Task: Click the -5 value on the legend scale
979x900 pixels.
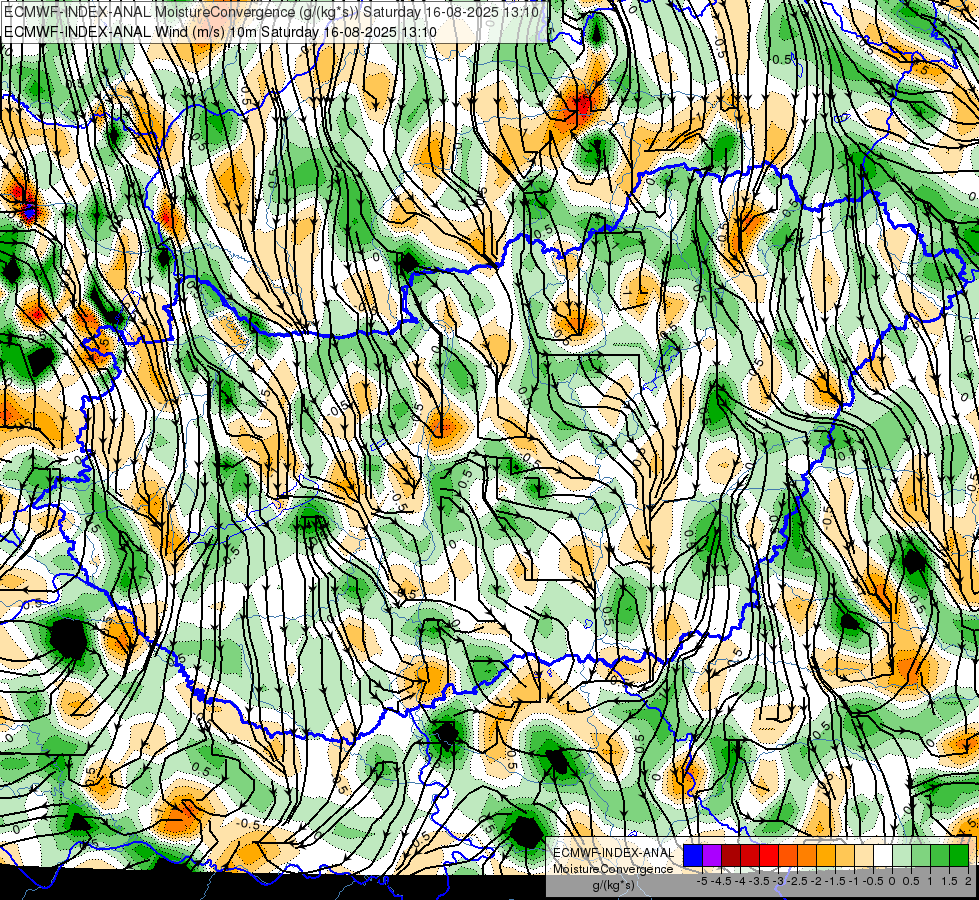Action: click(x=702, y=881)
